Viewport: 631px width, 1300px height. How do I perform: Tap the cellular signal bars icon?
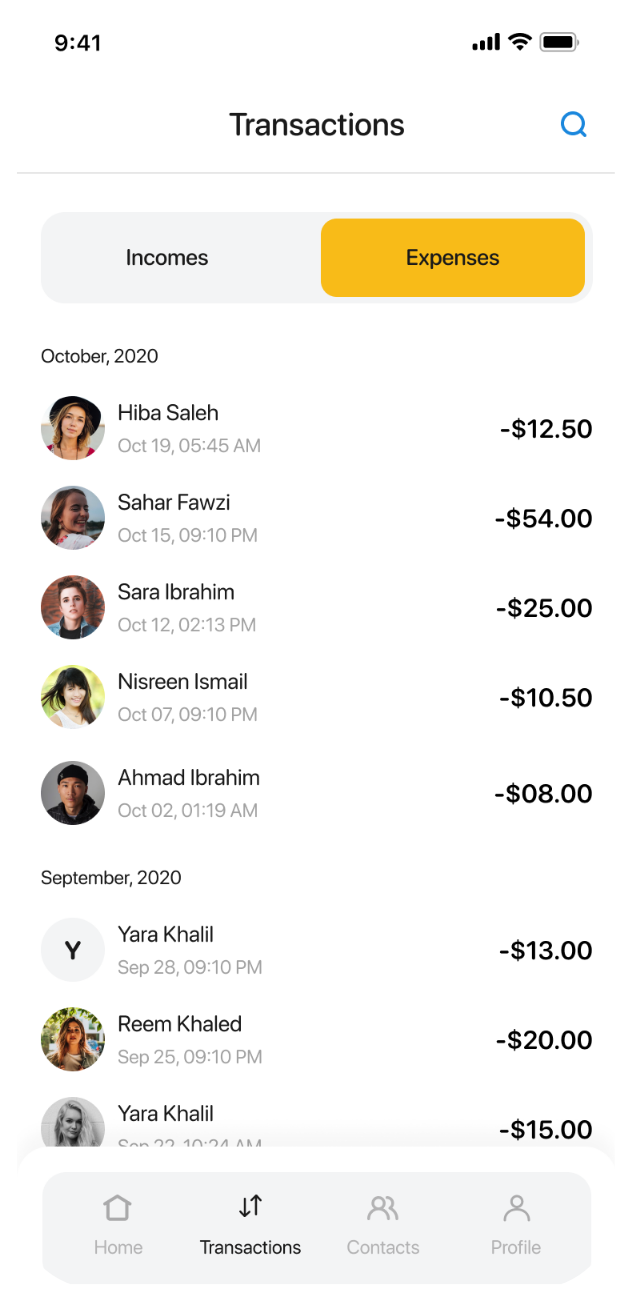point(485,42)
